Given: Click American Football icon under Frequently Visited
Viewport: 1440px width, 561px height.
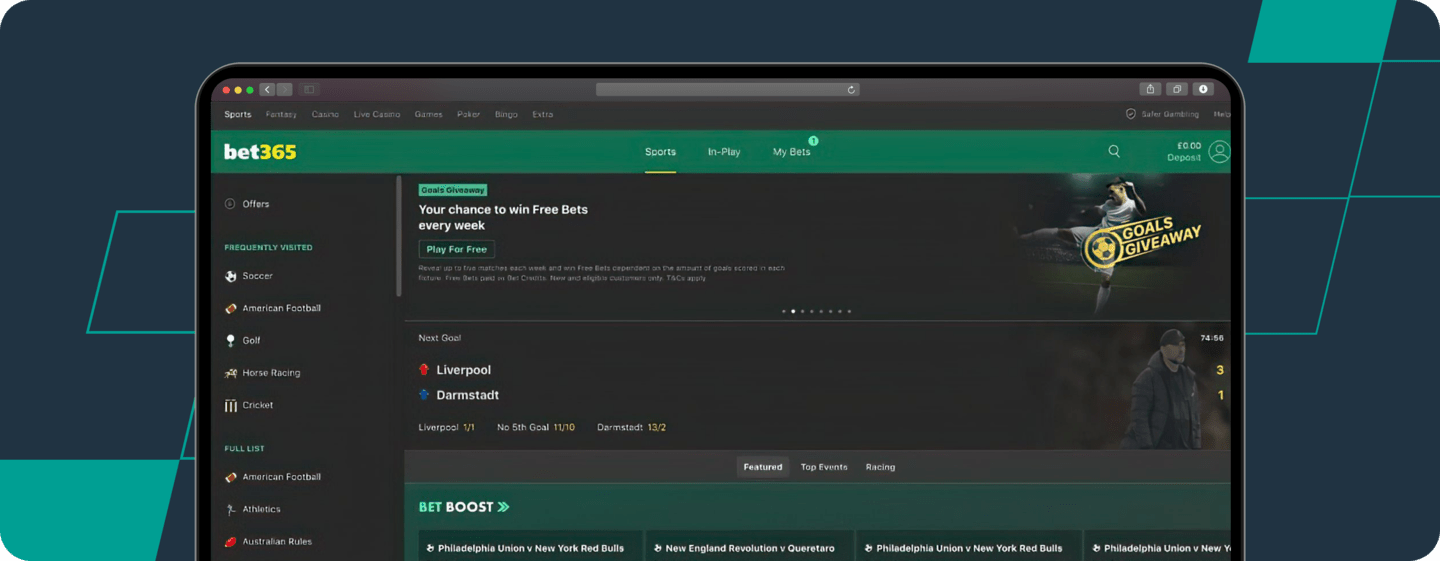Looking at the screenshot, I should pyautogui.click(x=231, y=309).
